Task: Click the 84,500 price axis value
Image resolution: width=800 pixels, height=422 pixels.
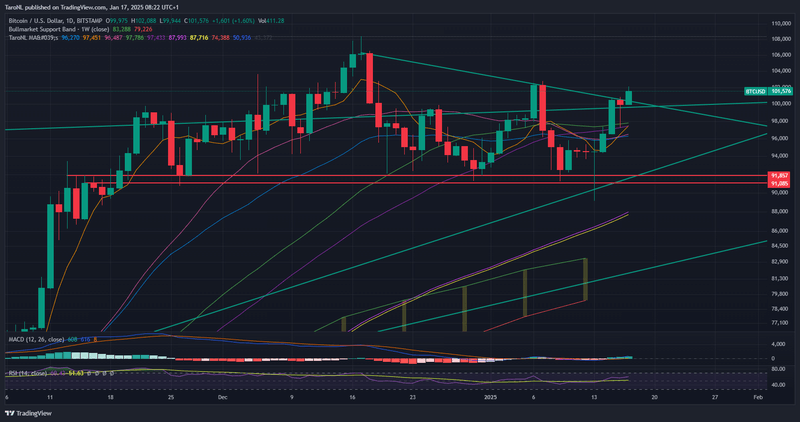Action: pos(781,246)
